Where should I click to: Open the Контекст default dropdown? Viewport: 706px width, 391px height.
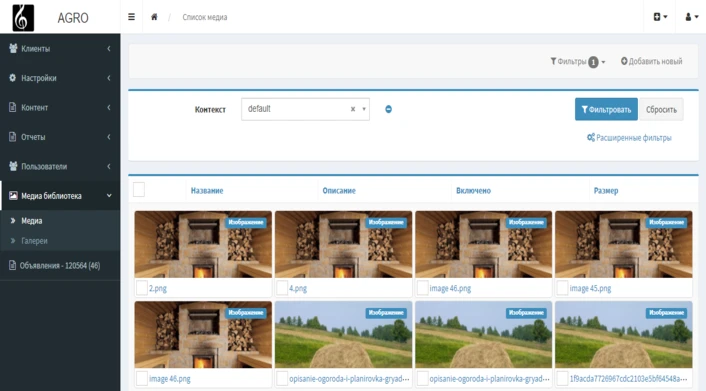[x=305, y=109]
